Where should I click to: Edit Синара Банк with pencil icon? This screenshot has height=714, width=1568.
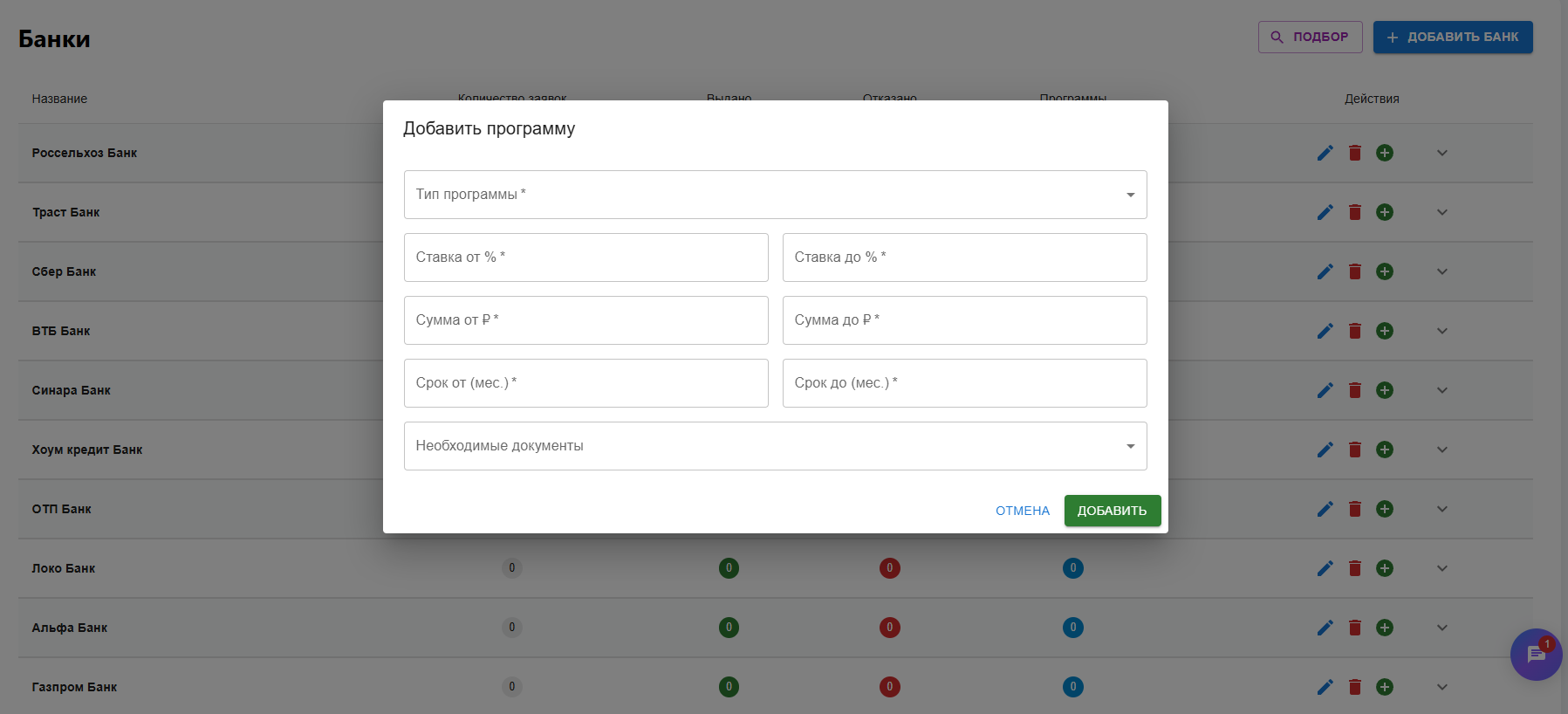1325,390
